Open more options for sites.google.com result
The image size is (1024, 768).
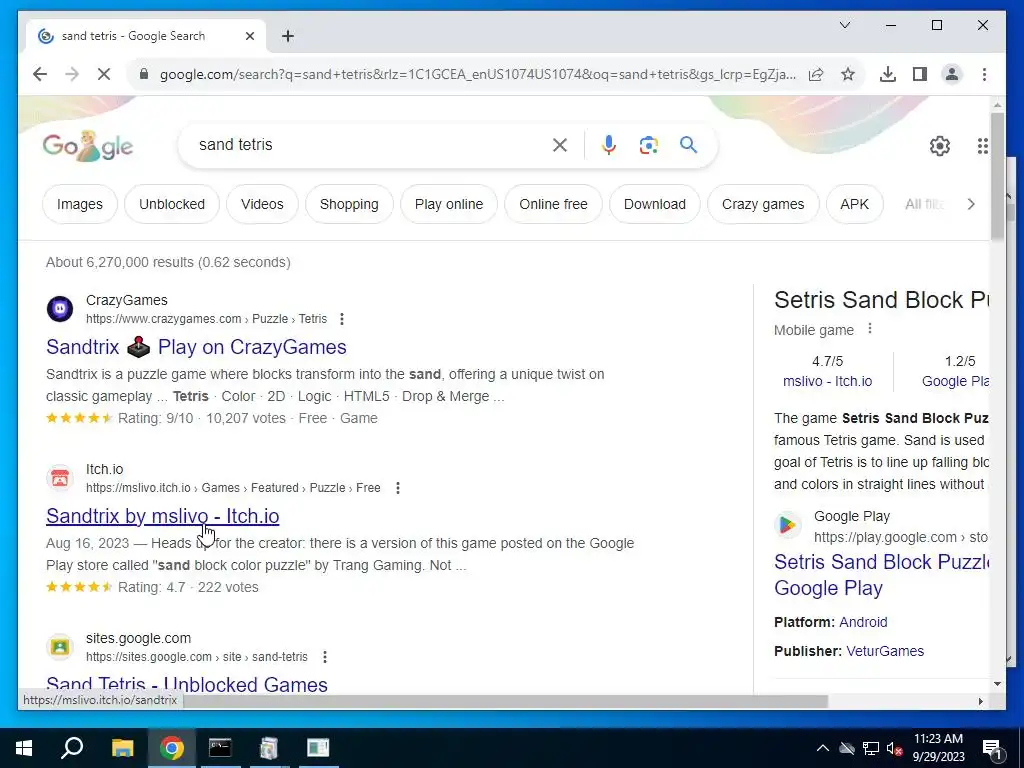pyautogui.click(x=325, y=657)
